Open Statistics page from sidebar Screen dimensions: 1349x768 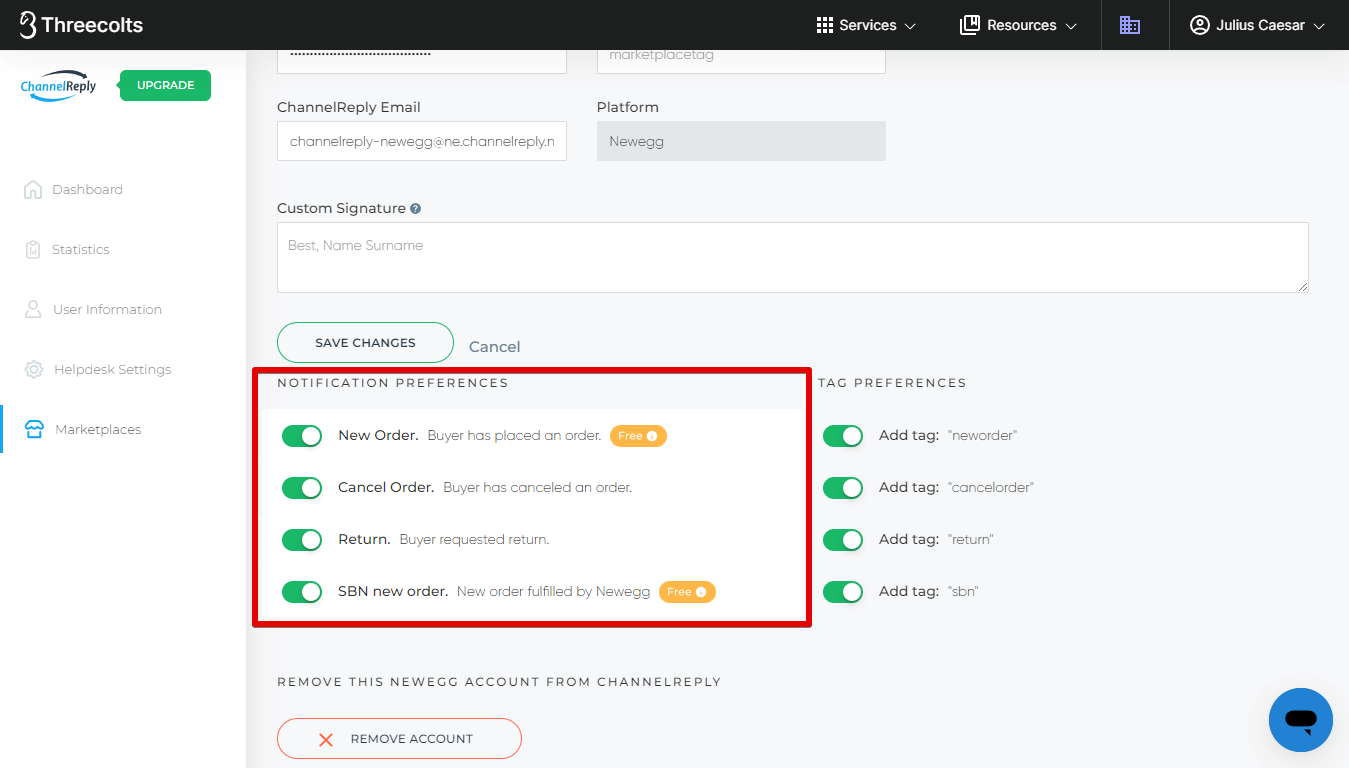80,250
